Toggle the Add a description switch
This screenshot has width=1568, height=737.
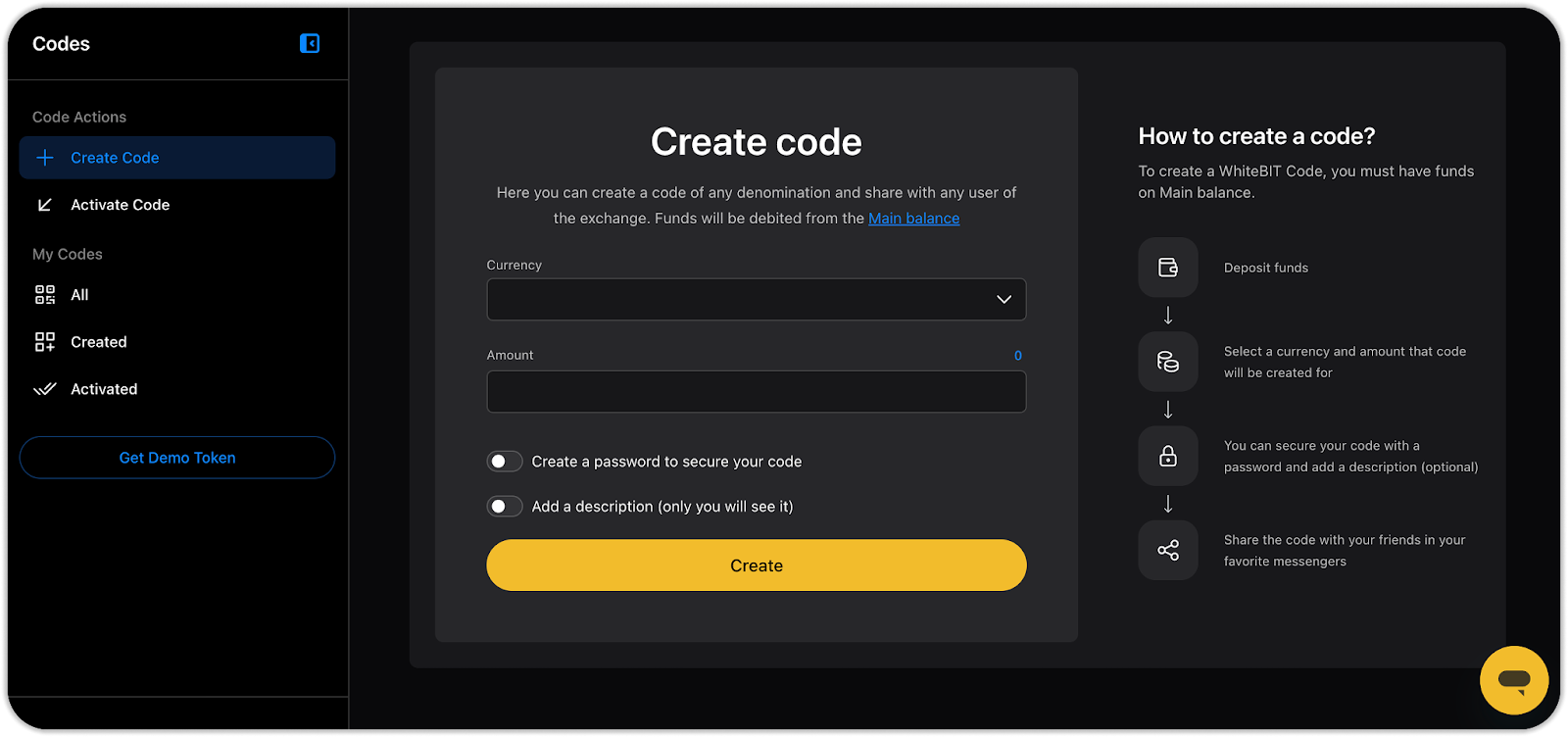click(x=505, y=507)
